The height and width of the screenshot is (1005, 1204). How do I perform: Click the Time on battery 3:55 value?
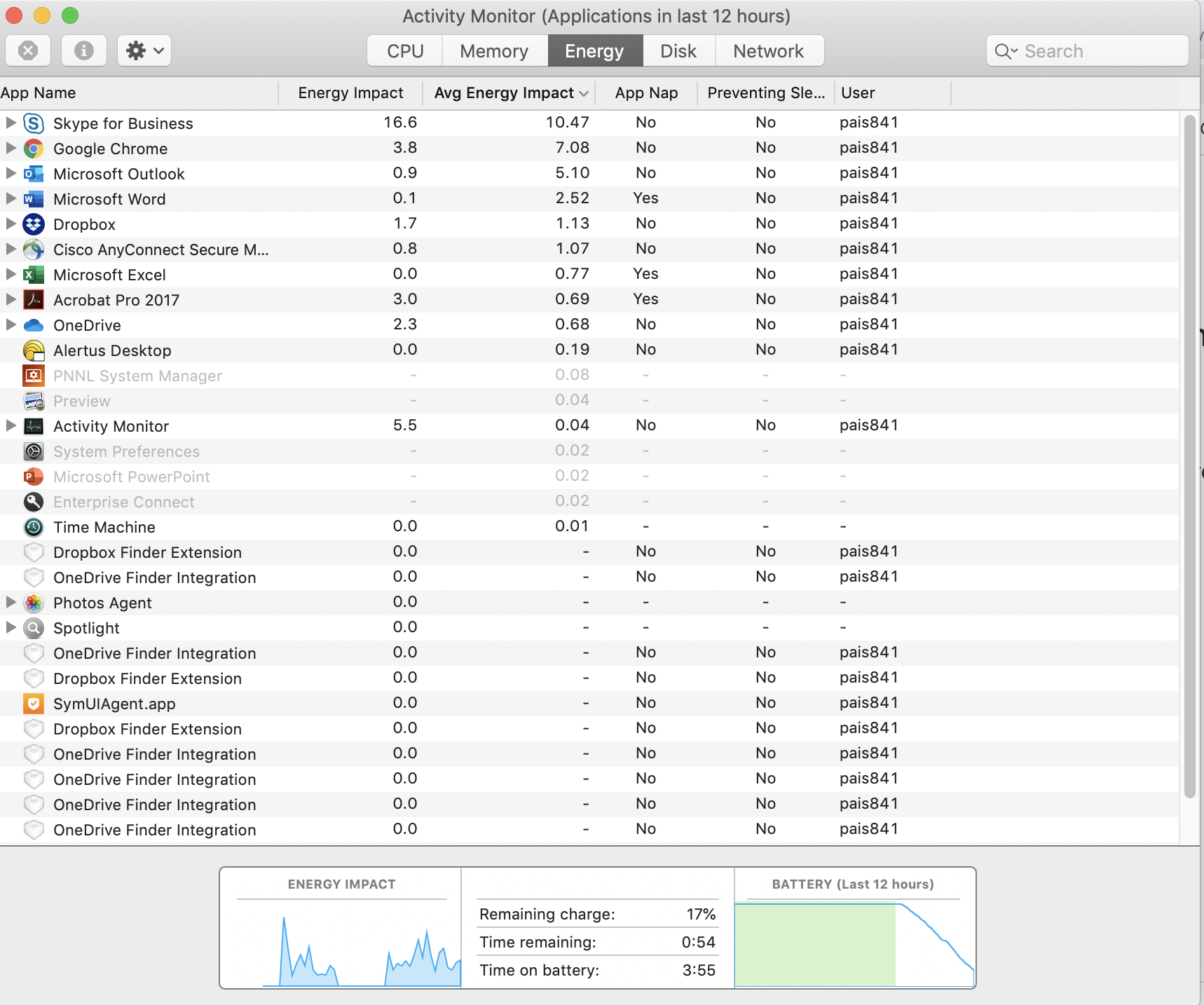click(699, 970)
